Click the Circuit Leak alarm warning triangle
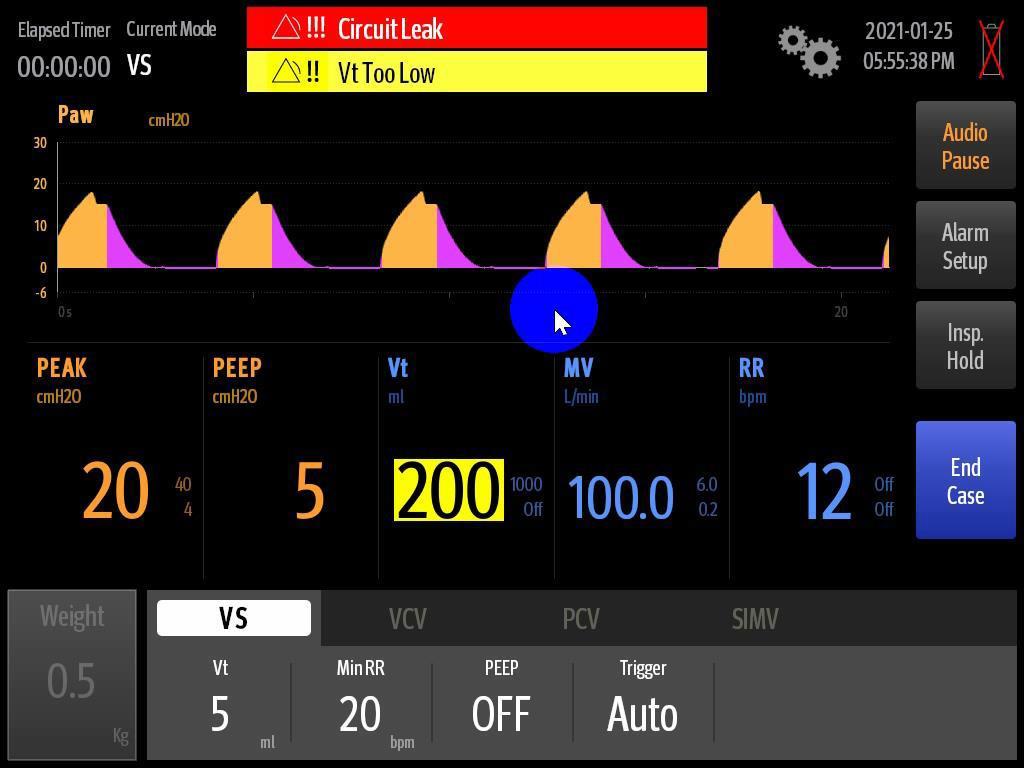The height and width of the screenshot is (768, 1024). [x=286, y=28]
